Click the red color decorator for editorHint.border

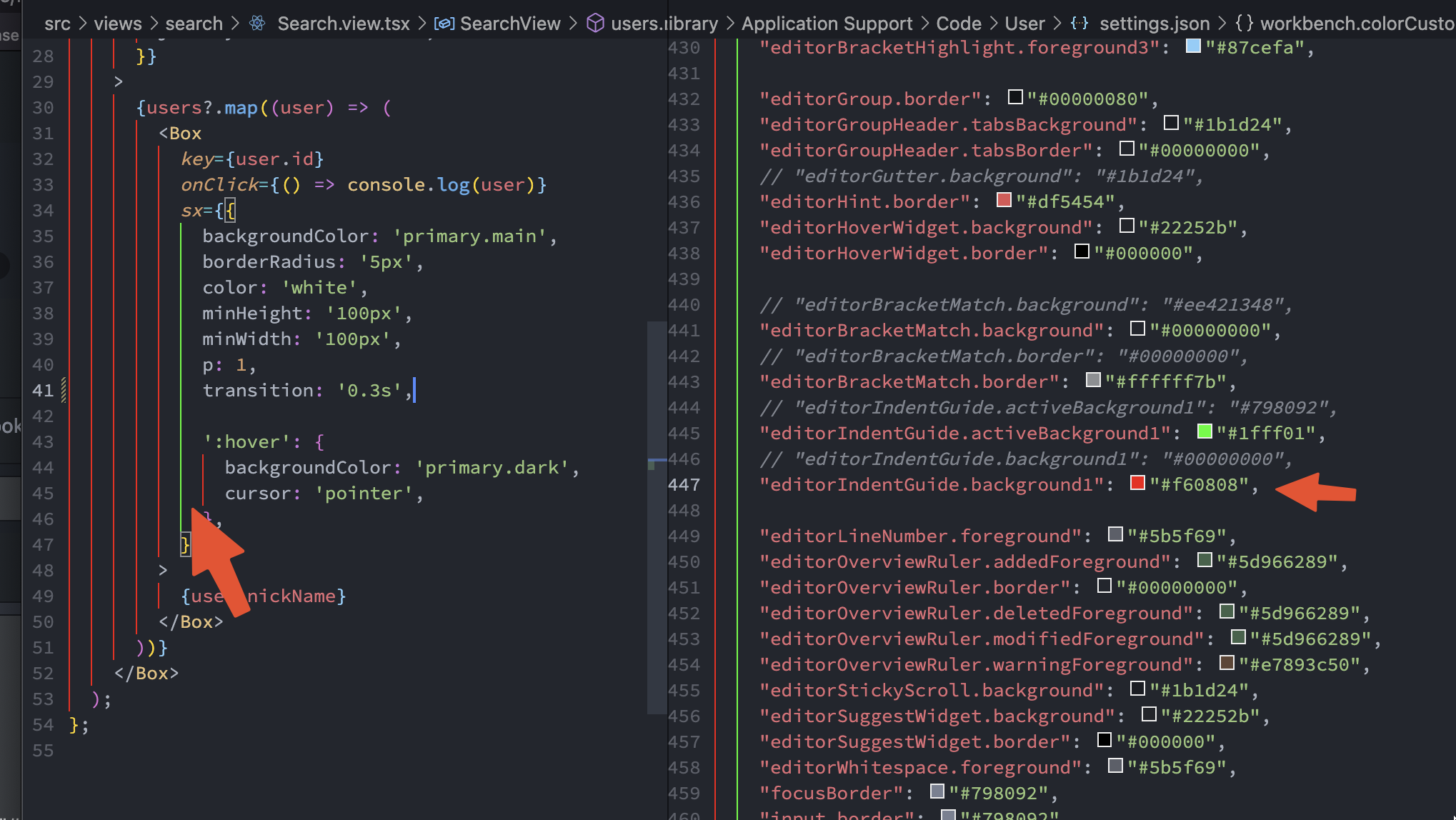point(1003,200)
